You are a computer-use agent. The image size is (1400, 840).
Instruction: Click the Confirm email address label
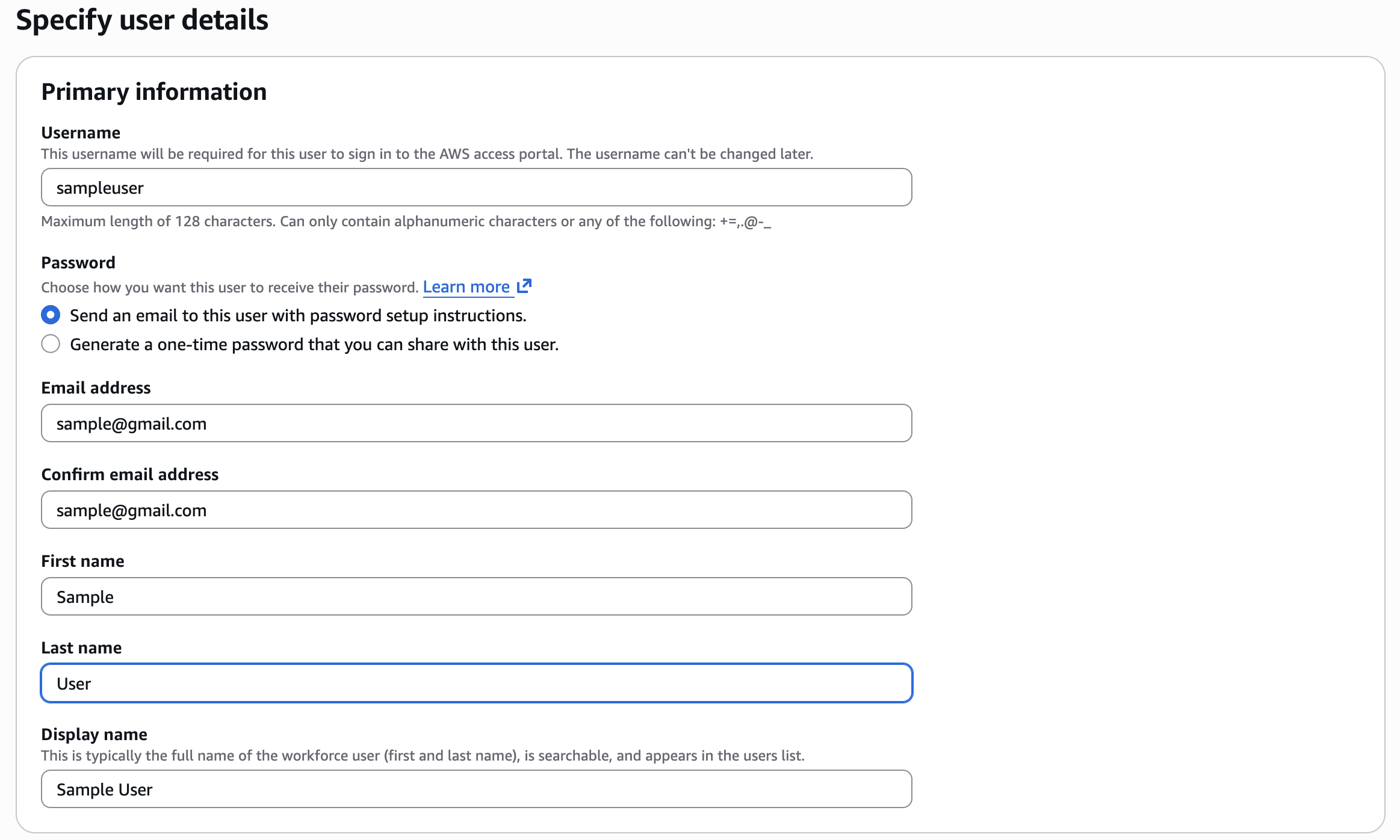click(129, 474)
